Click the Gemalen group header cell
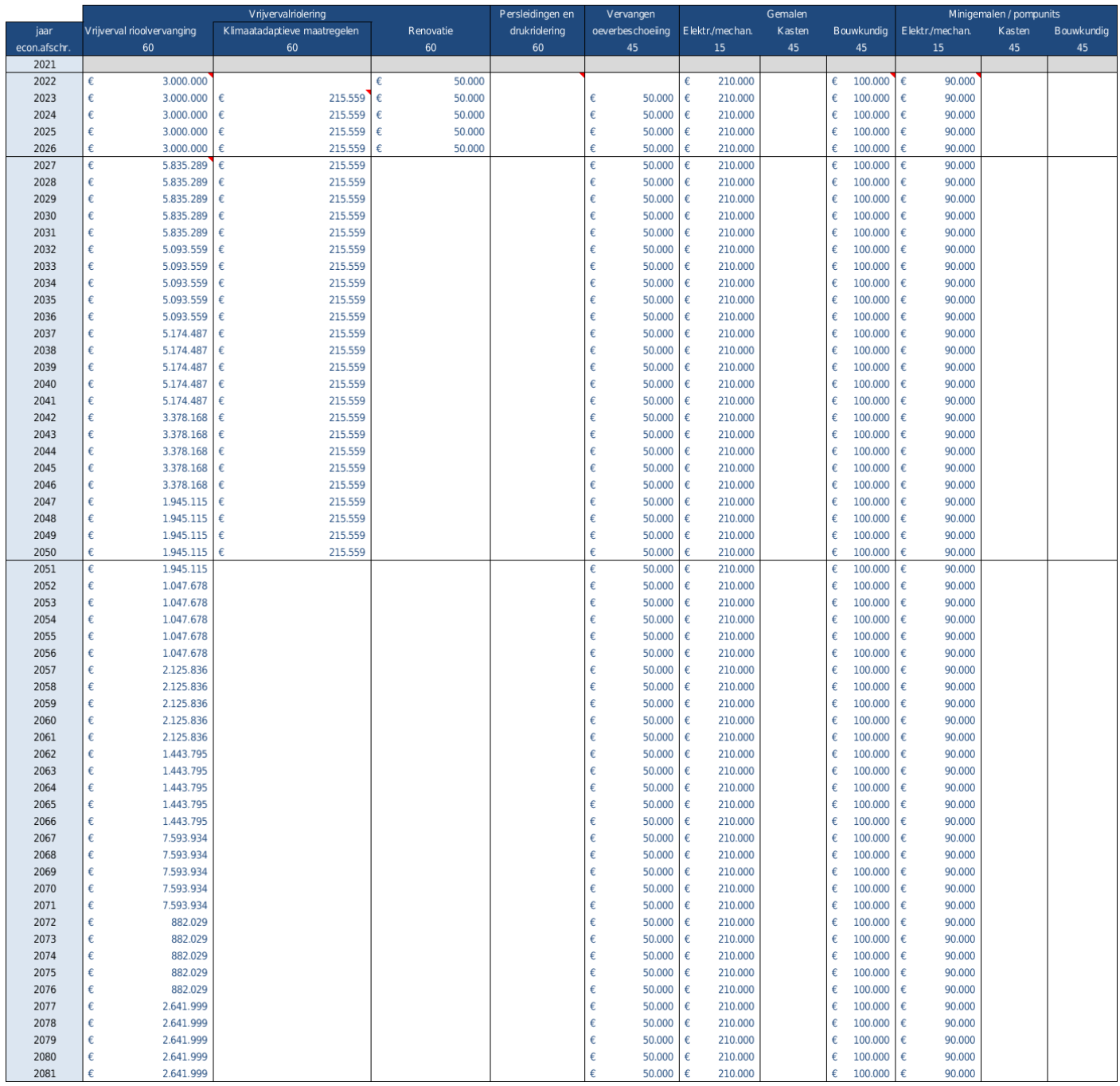1120x1086 pixels. pyautogui.click(x=786, y=14)
